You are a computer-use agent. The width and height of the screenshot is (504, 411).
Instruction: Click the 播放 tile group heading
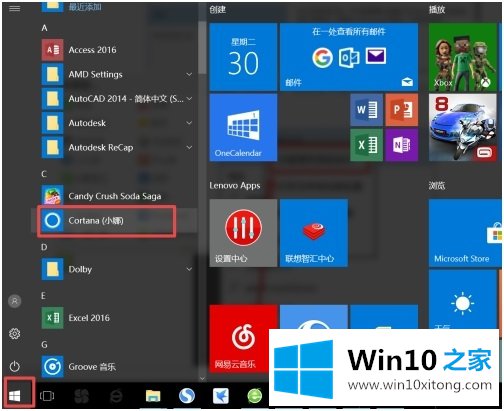click(x=437, y=9)
